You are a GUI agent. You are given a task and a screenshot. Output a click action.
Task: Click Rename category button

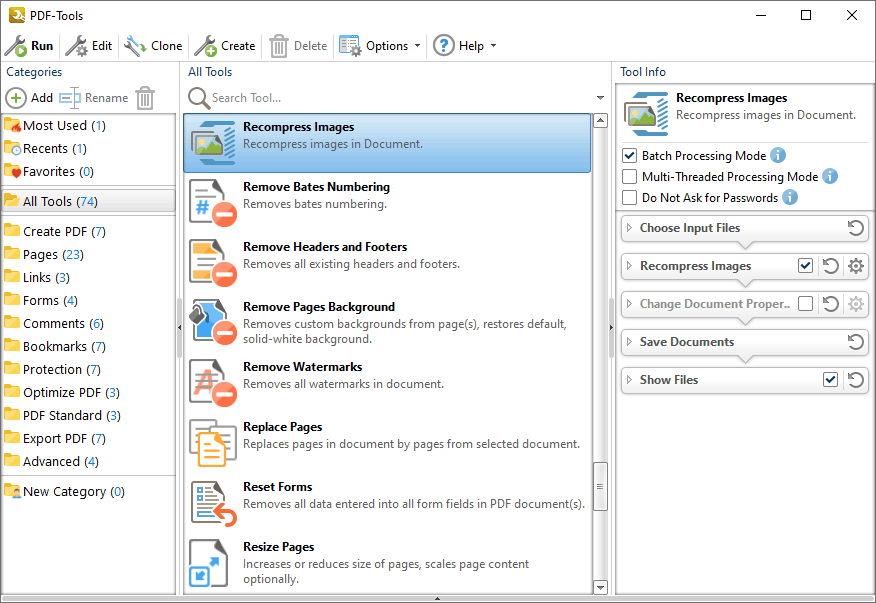tap(94, 98)
